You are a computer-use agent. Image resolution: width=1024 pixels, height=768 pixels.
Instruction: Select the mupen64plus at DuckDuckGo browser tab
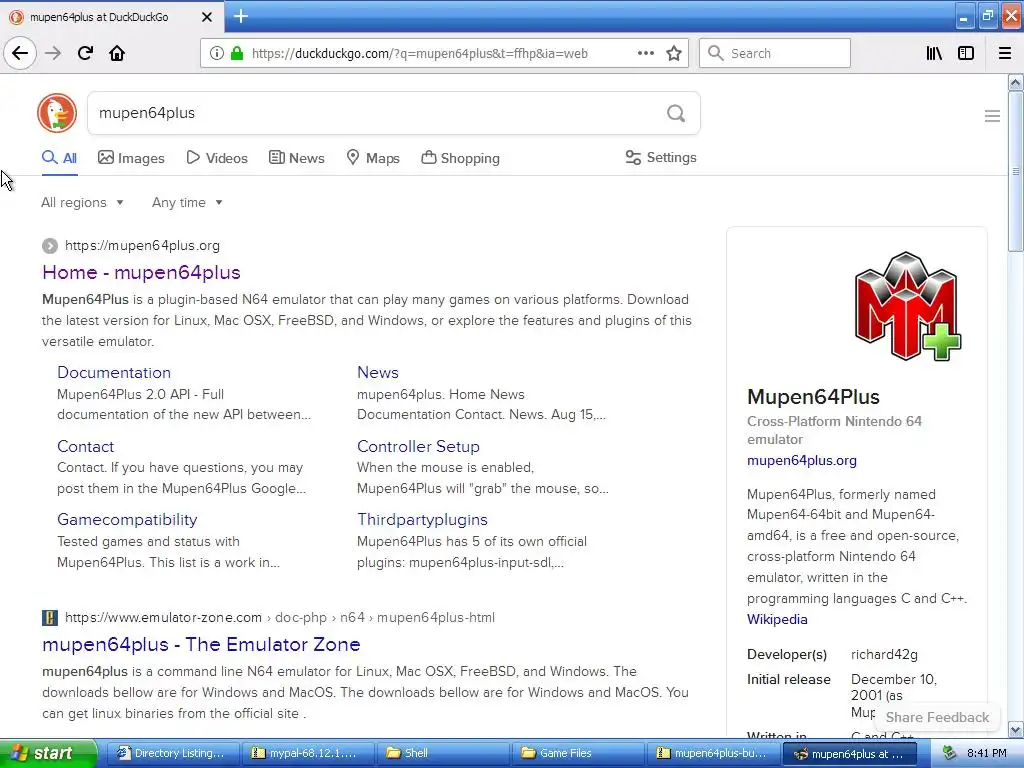coord(112,17)
